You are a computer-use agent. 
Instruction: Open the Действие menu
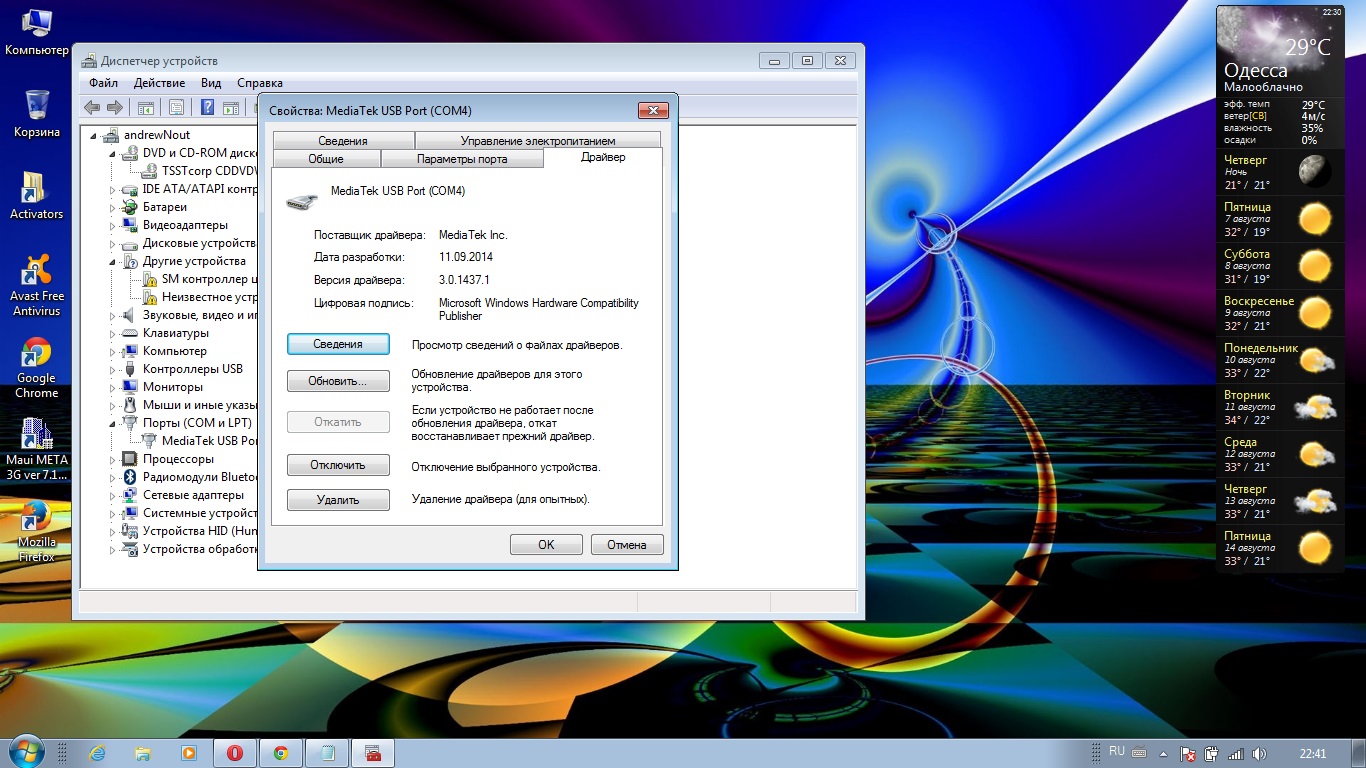point(159,83)
